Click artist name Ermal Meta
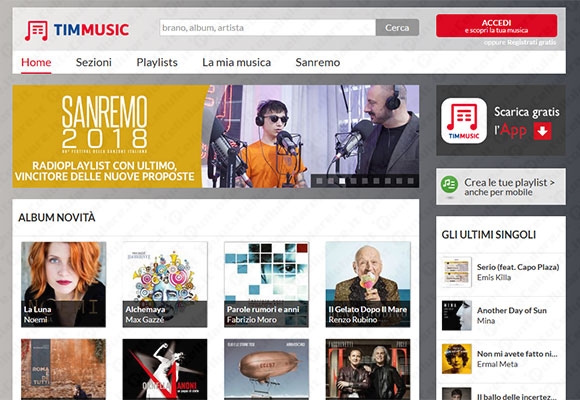 [497, 364]
